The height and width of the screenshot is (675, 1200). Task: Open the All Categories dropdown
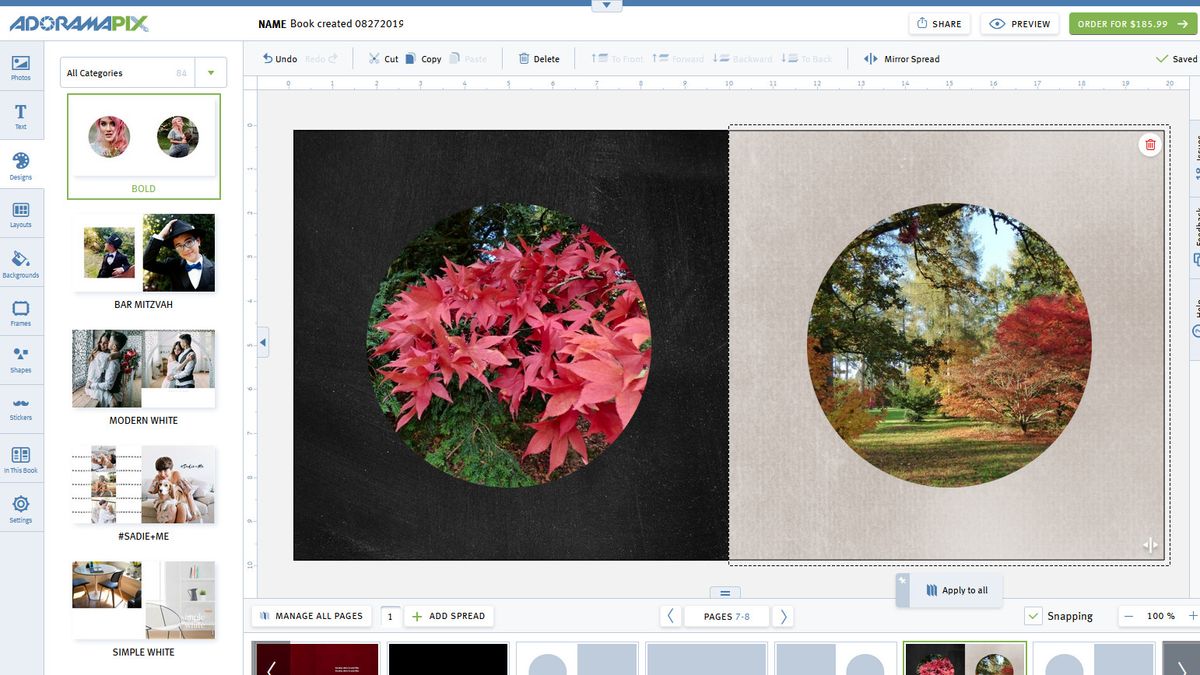click(210, 72)
